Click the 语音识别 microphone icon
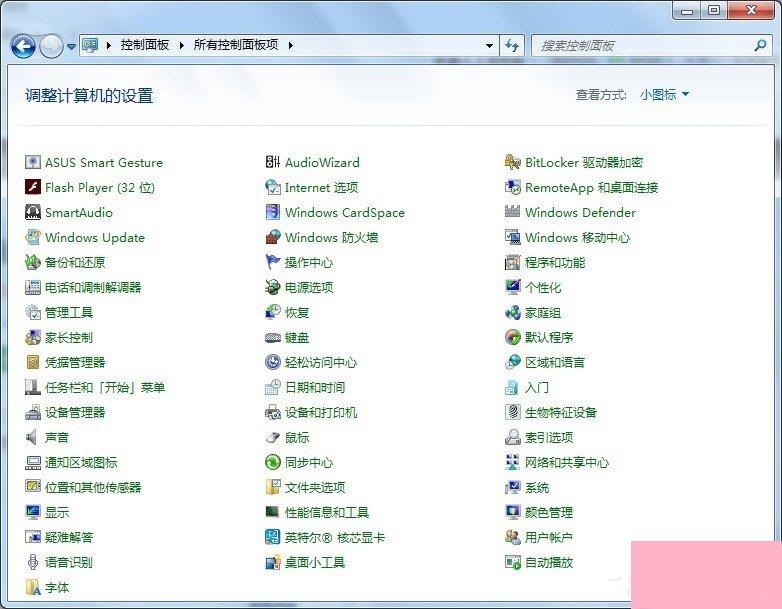This screenshot has width=782, height=609. point(32,562)
